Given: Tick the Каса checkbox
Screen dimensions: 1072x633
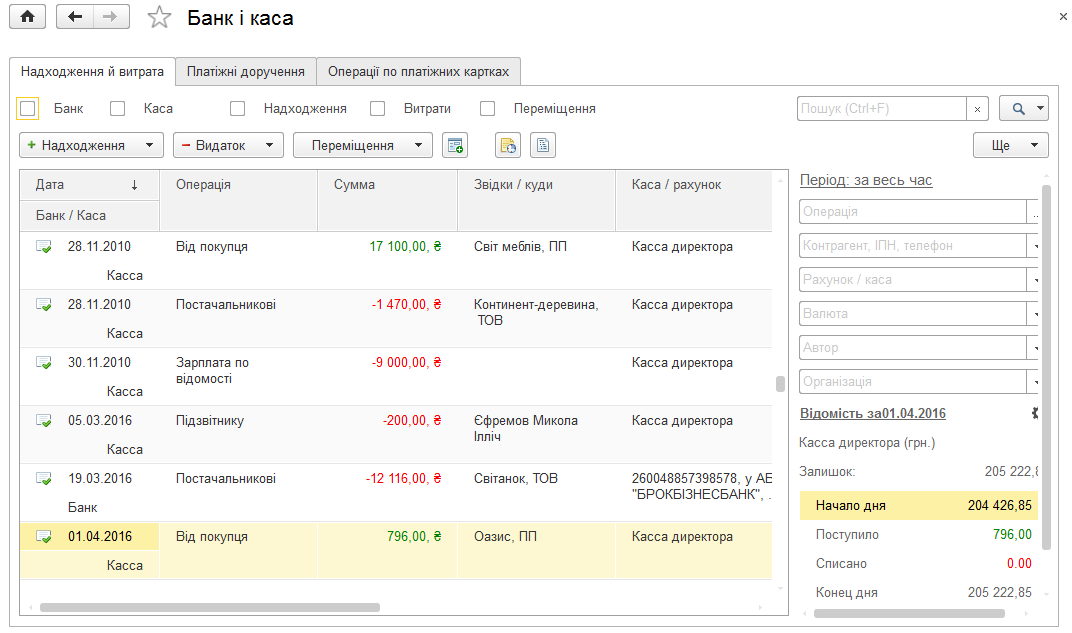Looking at the screenshot, I should coord(118,109).
